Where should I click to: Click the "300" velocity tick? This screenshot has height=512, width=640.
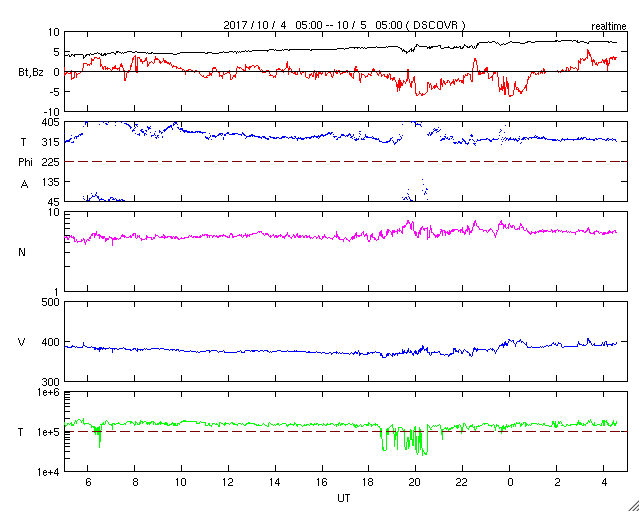tap(51, 382)
